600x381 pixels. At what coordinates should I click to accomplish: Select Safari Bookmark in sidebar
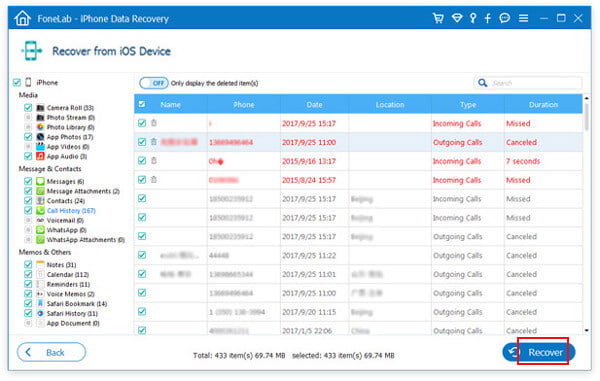77,304
